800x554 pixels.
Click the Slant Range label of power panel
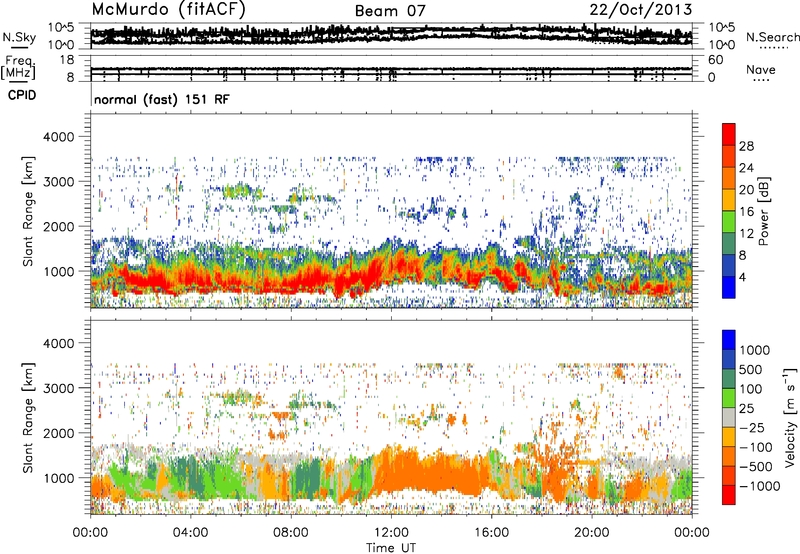28,211
